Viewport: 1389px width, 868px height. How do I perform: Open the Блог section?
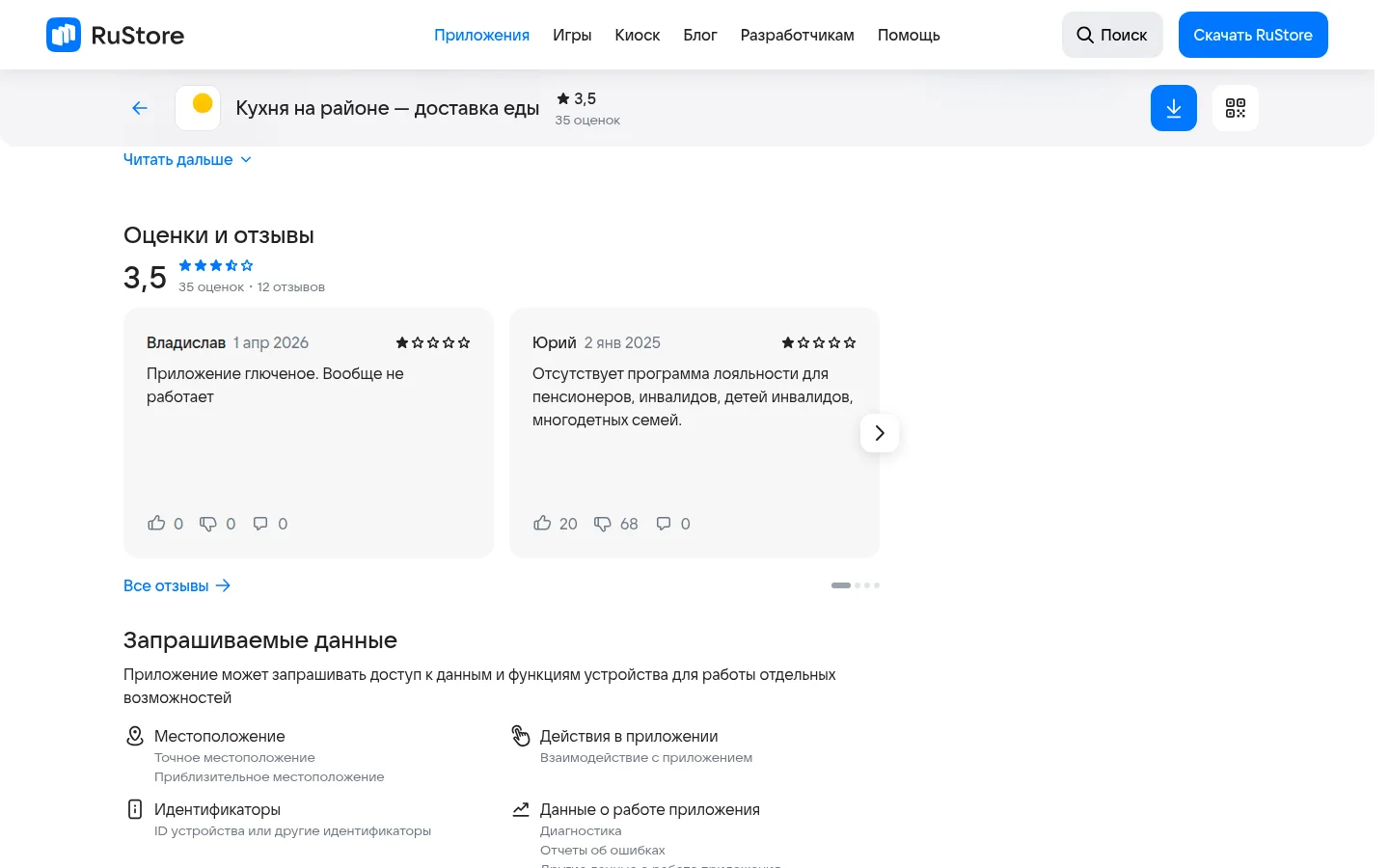700,35
